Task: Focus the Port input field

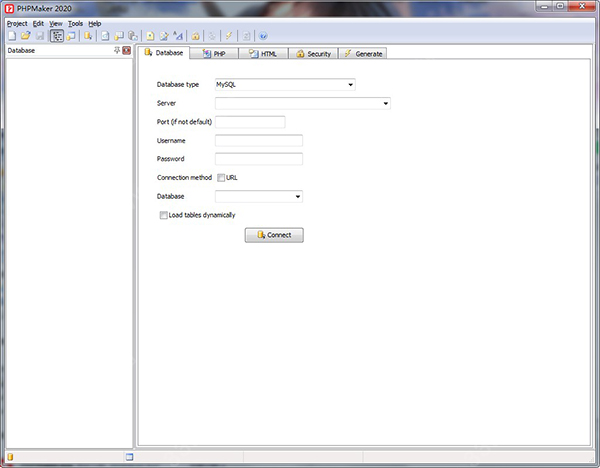Action: (x=250, y=122)
